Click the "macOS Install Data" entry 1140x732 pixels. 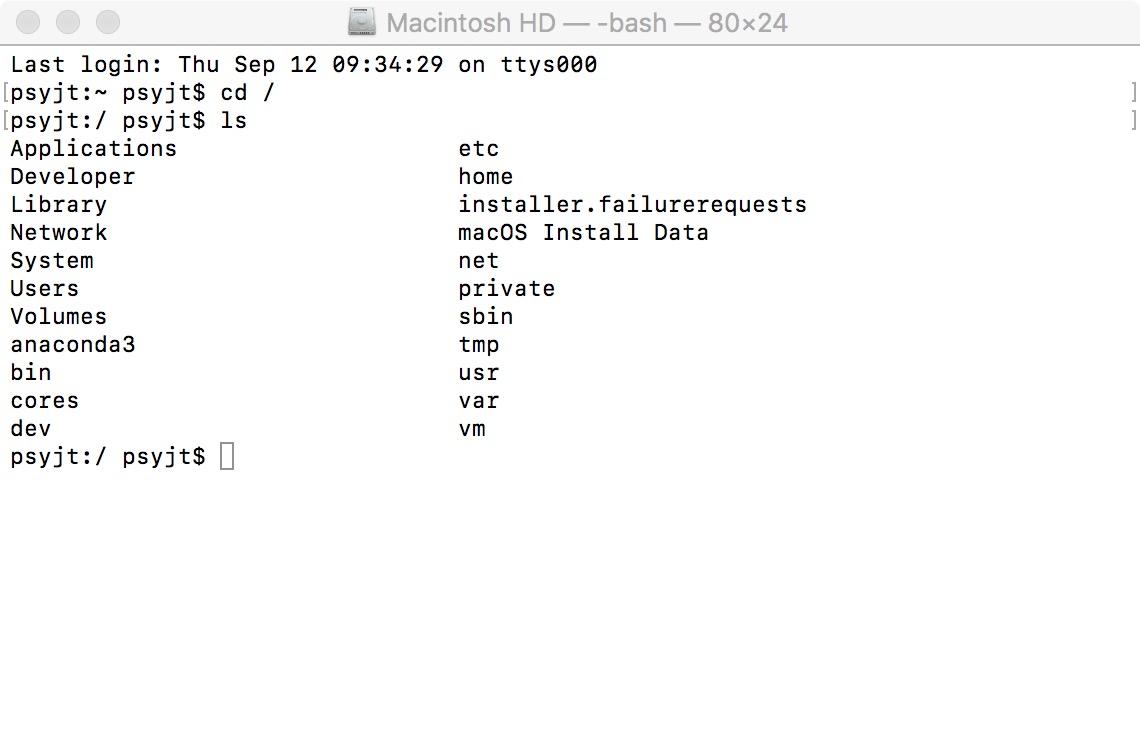pos(583,233)
